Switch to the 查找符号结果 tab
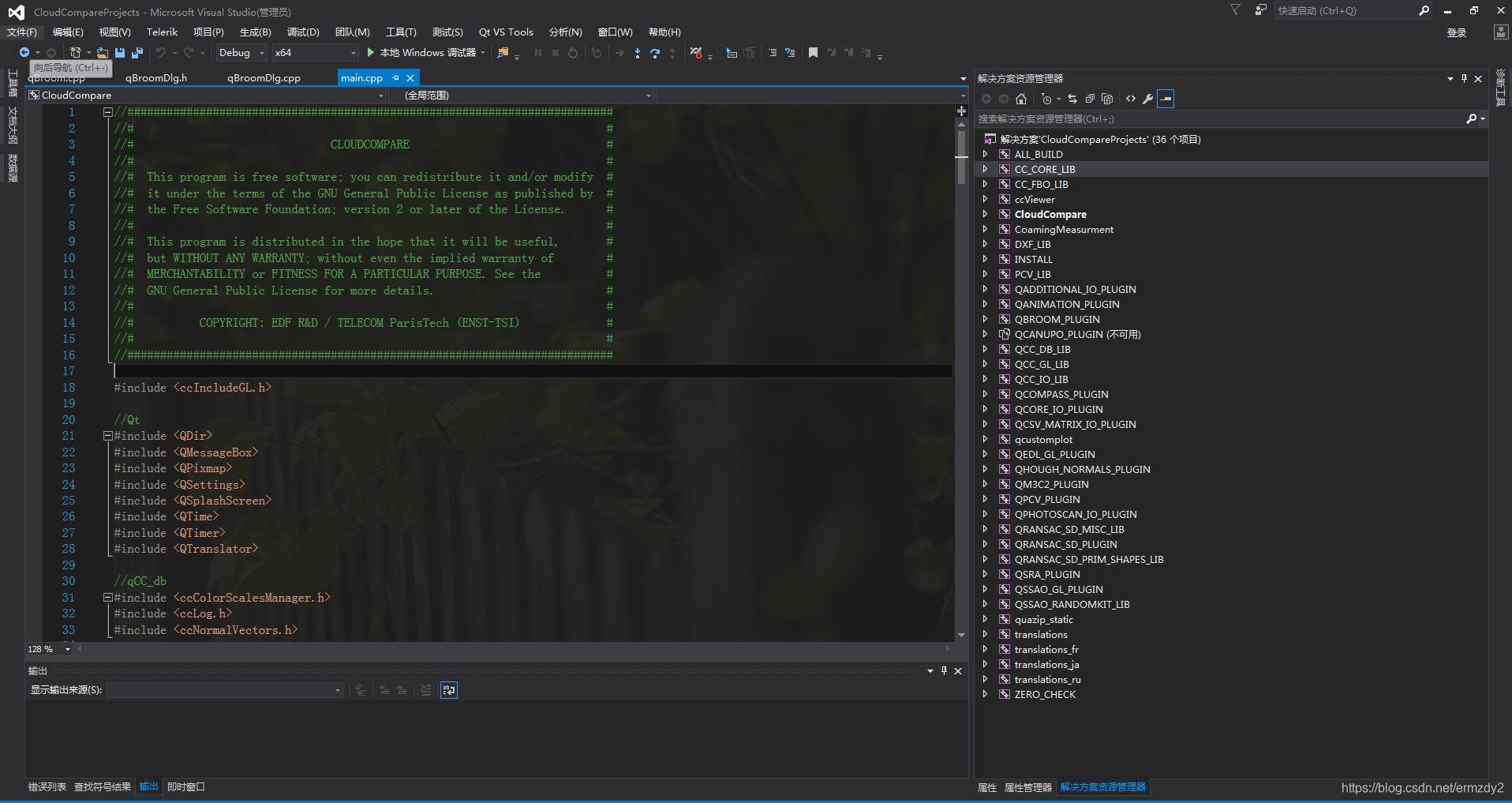The width and height of the screenshot is (1512, 803). (103, 787)
